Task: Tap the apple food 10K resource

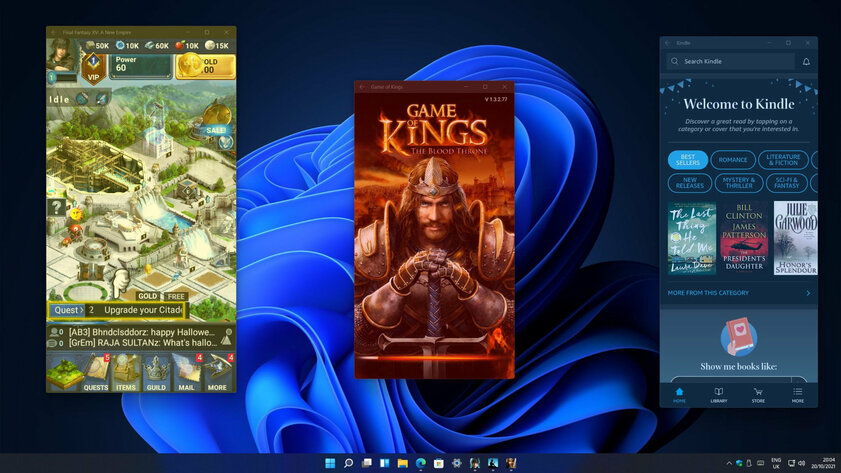Action: 187,46
